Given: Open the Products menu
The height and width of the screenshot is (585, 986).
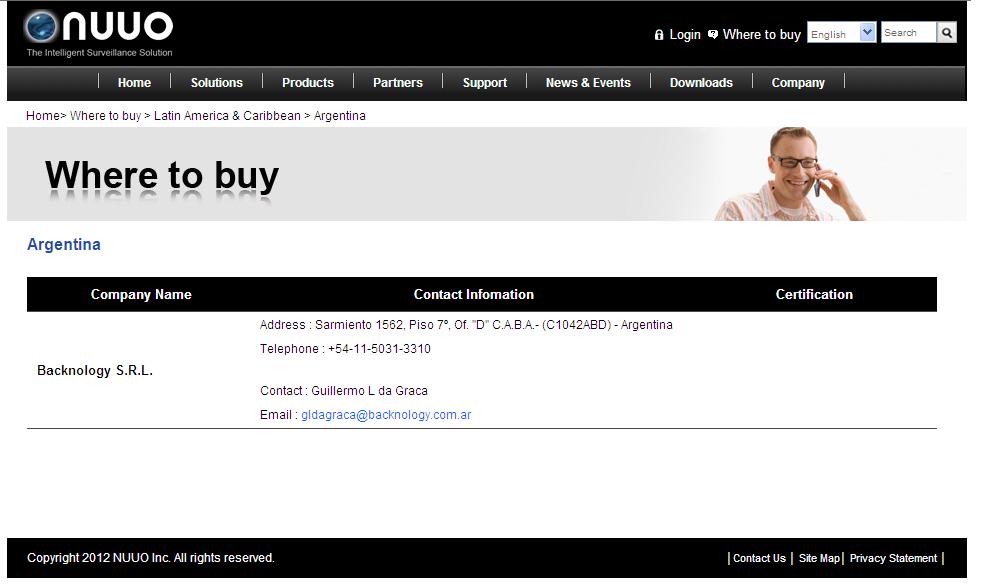Looking at the screenshot, I should (x=308, y=82).
